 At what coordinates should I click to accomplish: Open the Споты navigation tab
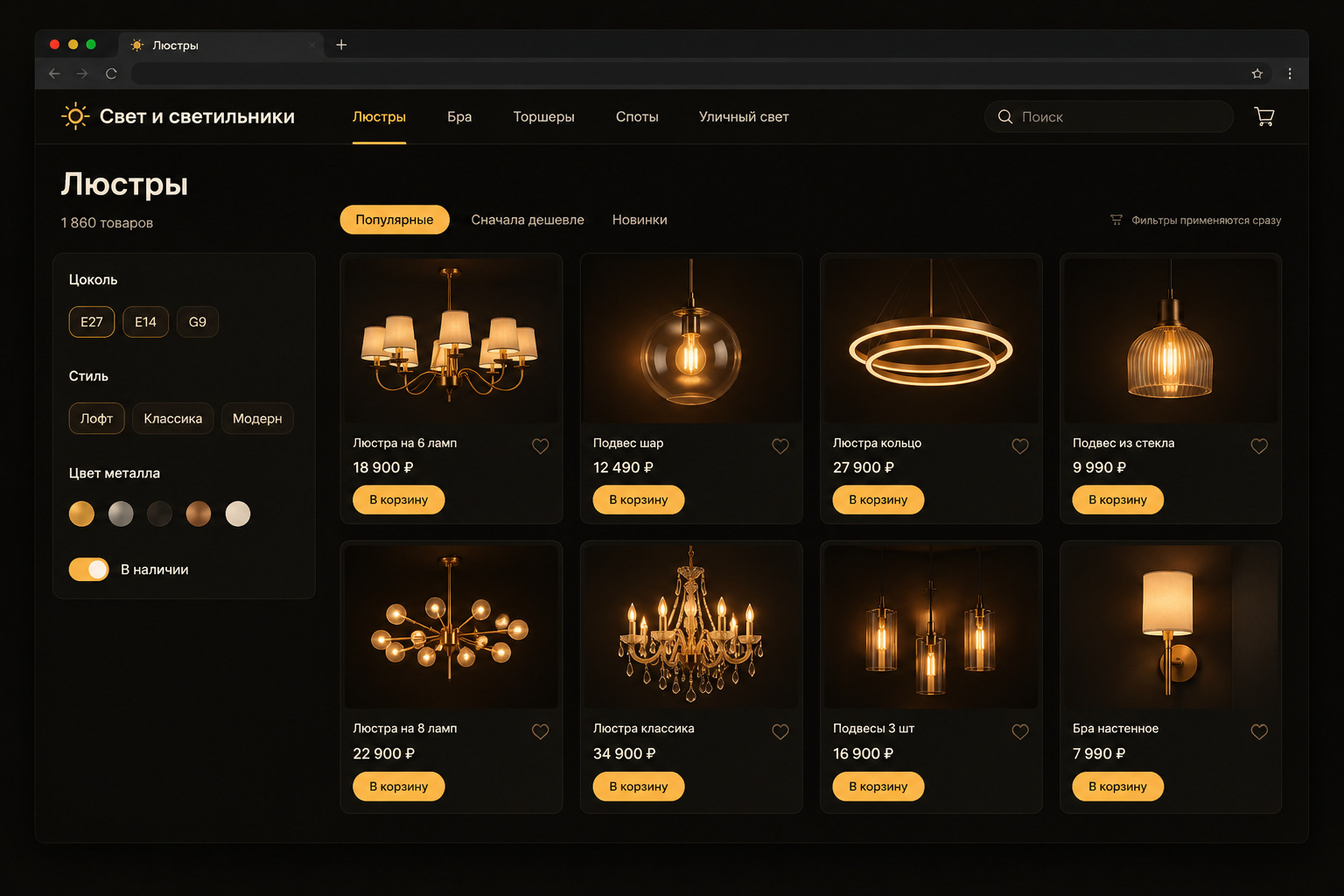click(x=637, y=116)
